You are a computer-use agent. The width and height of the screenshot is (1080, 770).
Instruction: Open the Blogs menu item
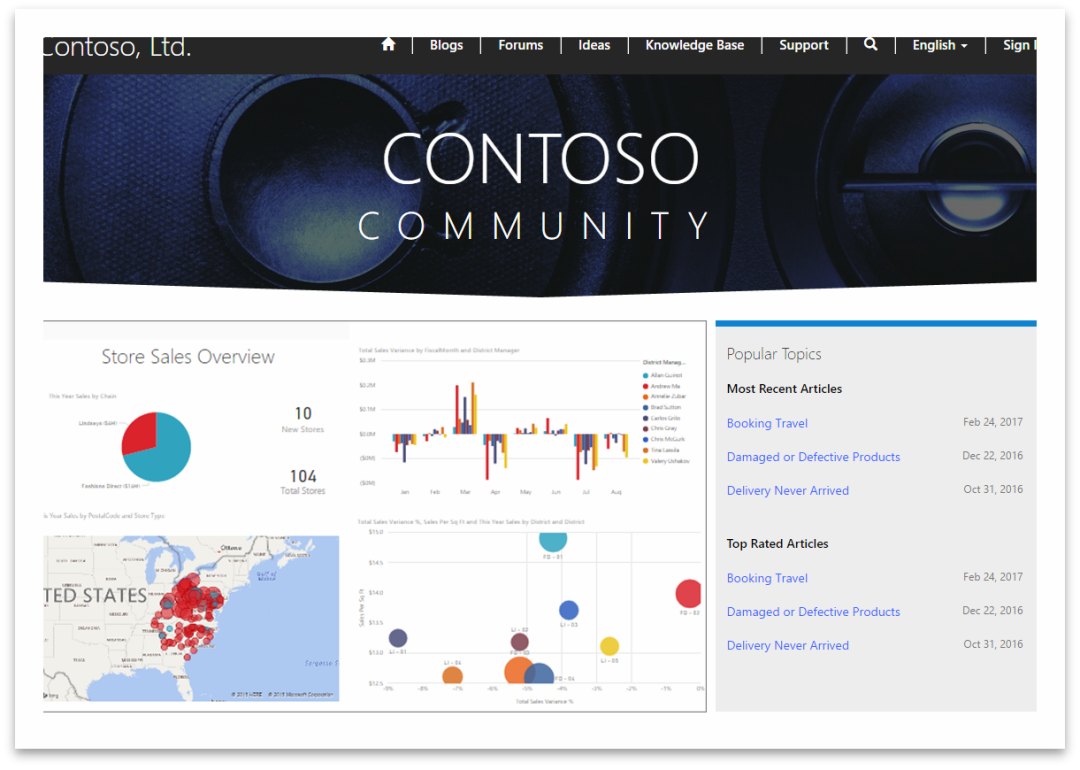click(446, 45)
